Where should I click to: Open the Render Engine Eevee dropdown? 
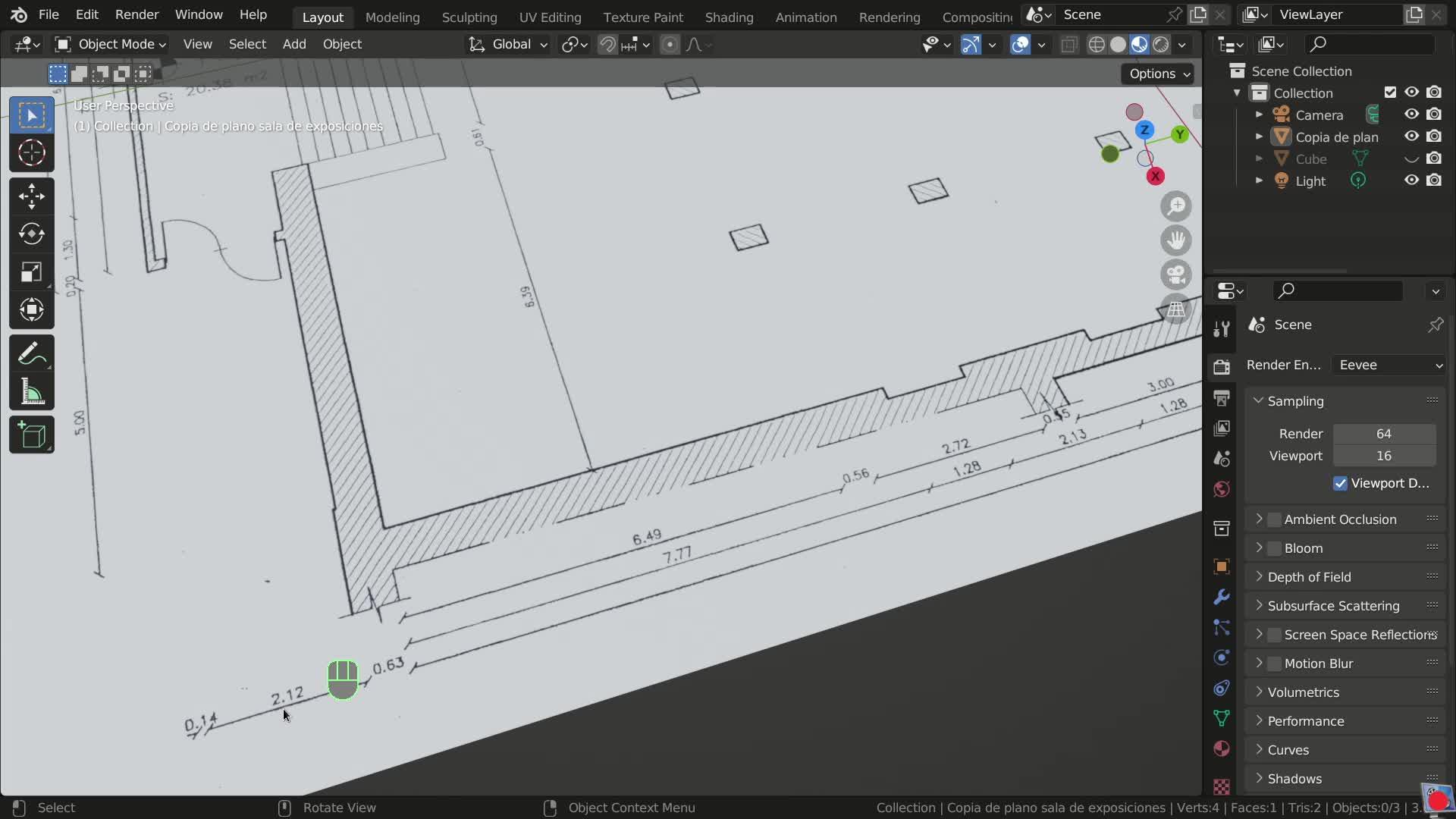click(x=1389, y=365)
